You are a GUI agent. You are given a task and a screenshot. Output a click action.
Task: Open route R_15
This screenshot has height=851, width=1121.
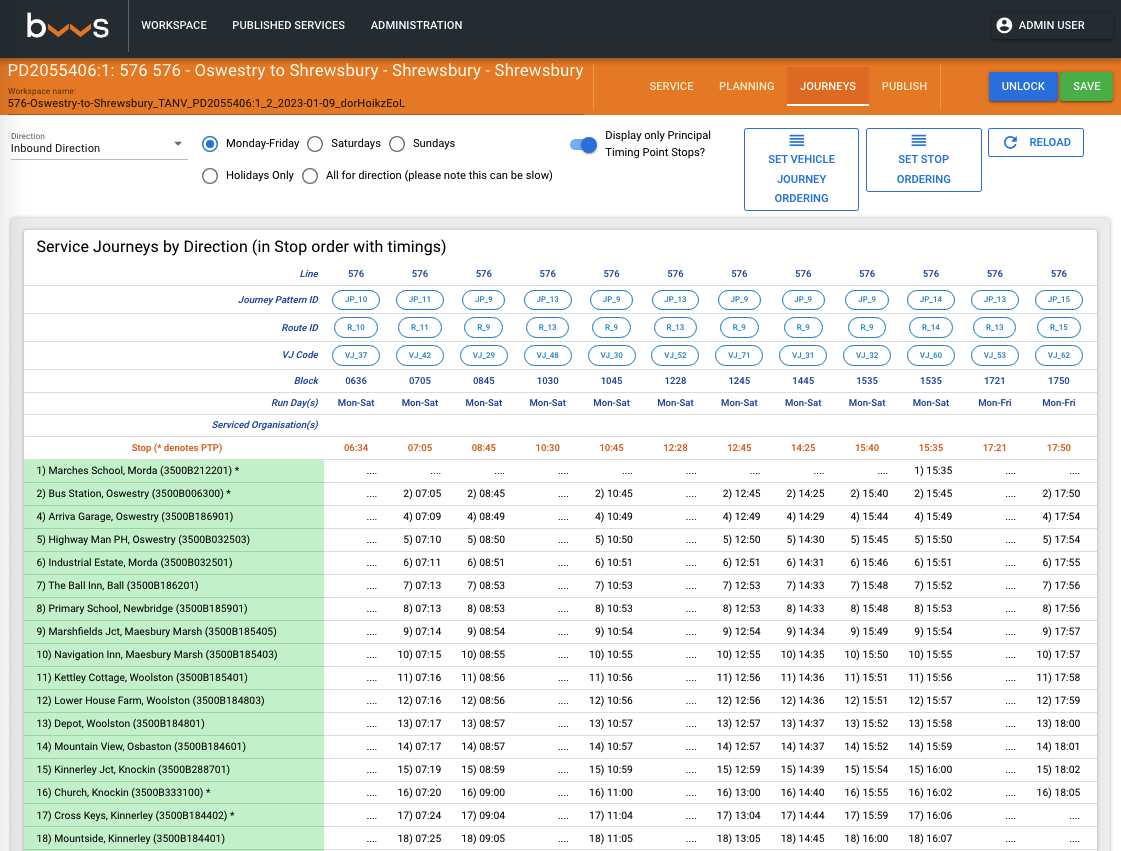1058,326
